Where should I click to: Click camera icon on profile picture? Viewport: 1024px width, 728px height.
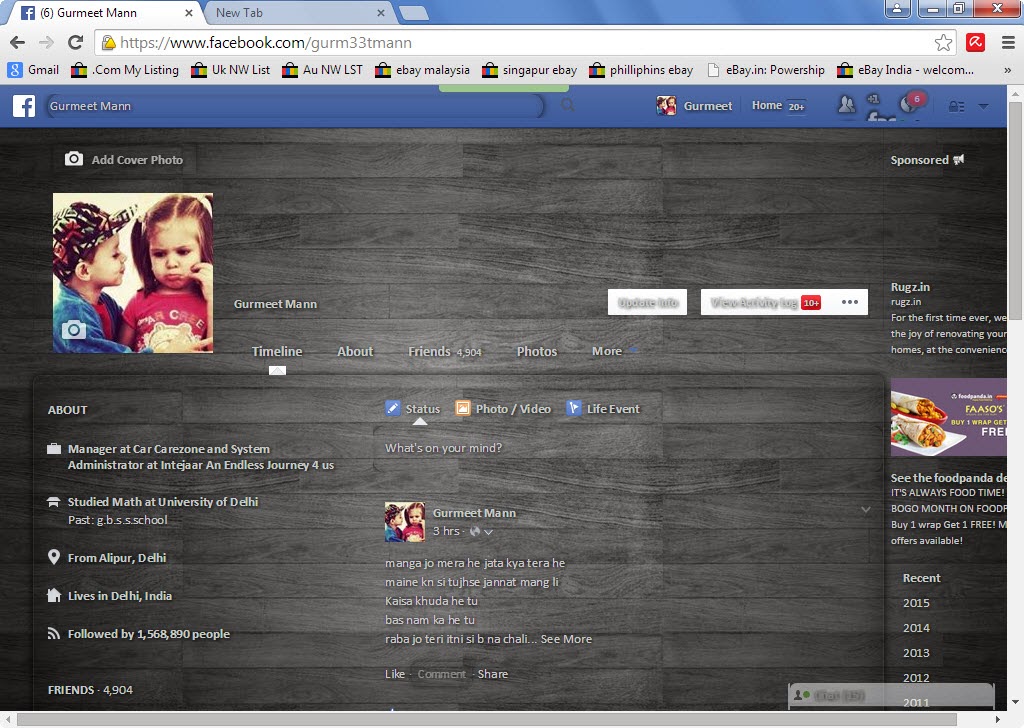(x=73, y=330)
